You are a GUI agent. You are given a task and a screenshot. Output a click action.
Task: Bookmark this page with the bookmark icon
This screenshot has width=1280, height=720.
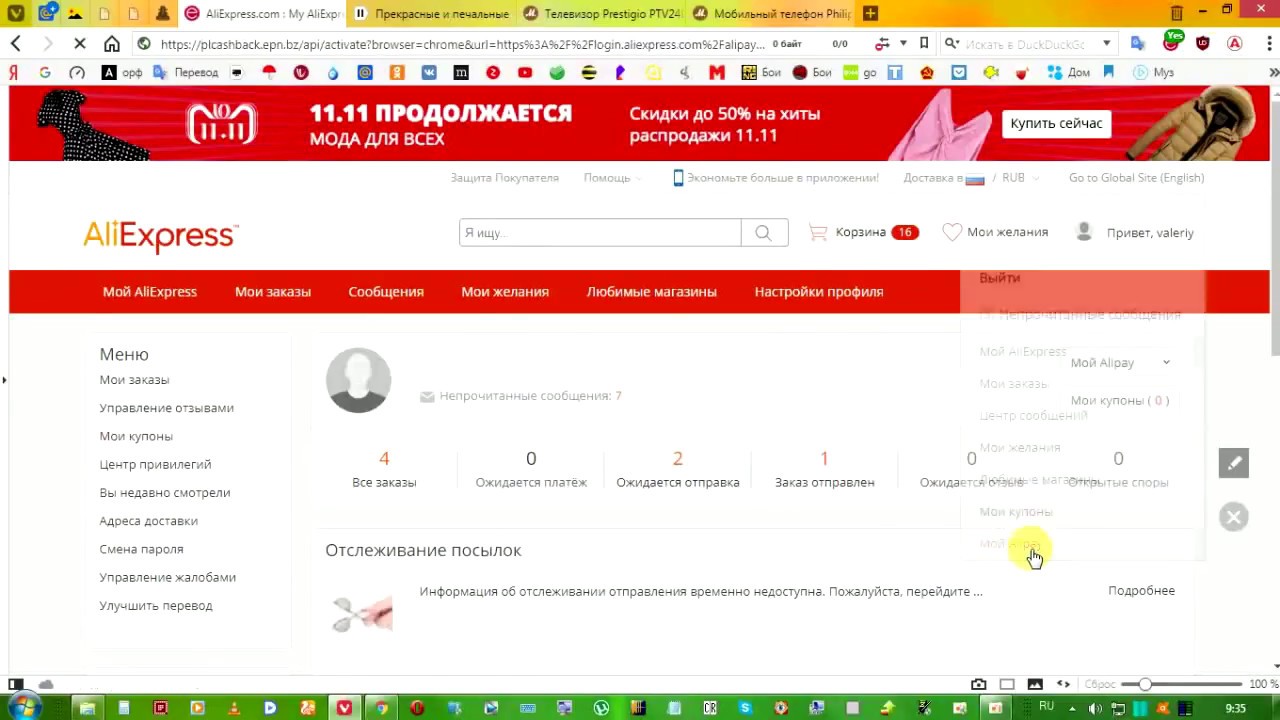[924, 44]
